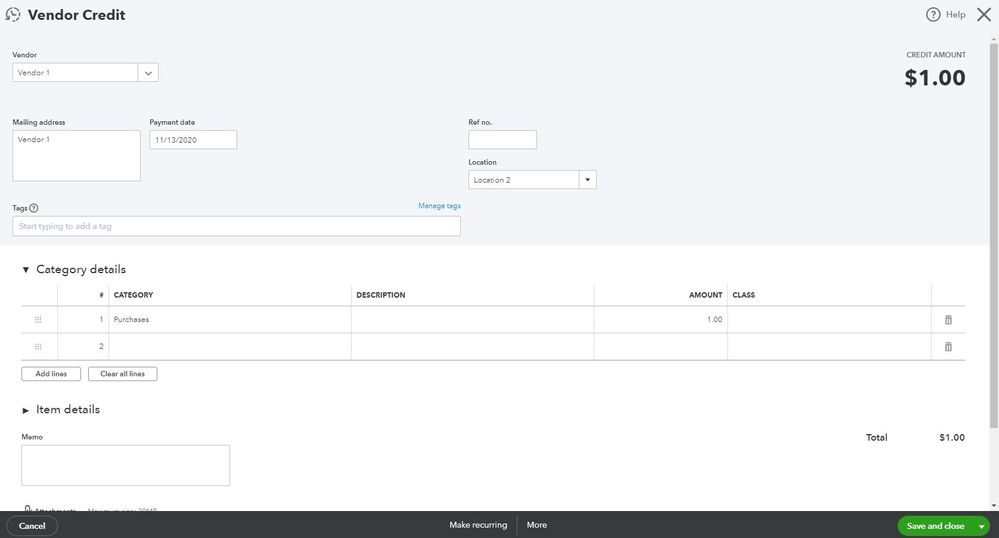
Task: Delete line 1 with trash icon
Action: (948, 320)
